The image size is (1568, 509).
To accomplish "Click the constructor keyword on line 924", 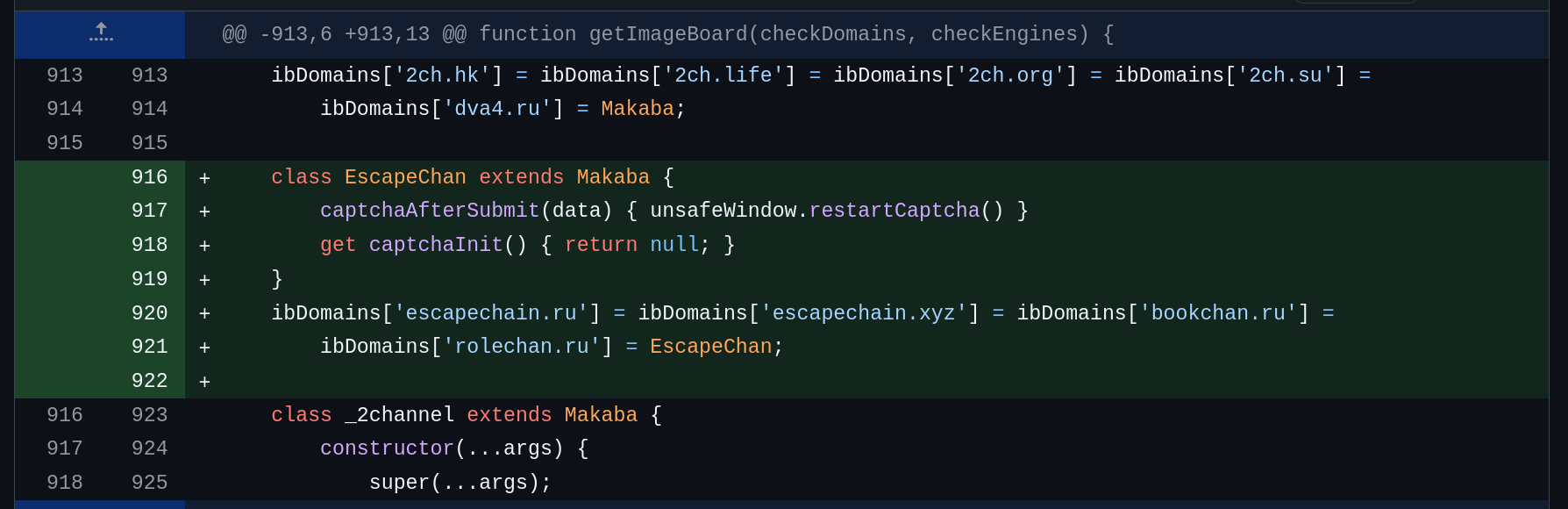I will click(387, 448).
